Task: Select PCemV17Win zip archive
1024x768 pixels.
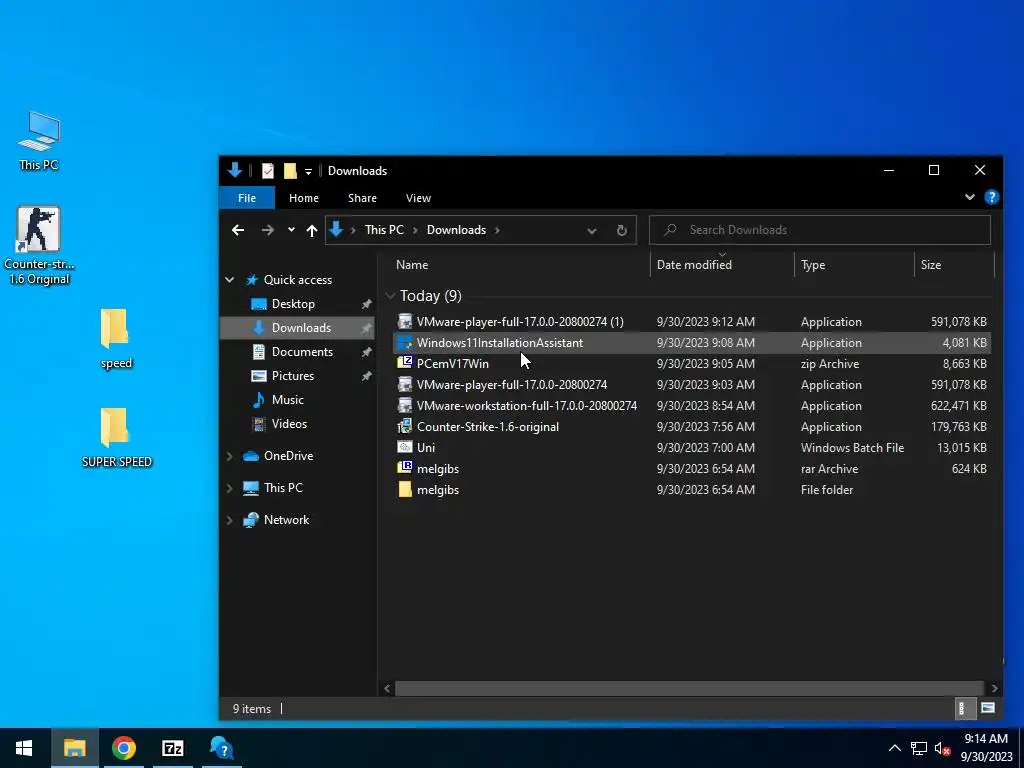Action: pyautogui.click(x=692, y=363)
